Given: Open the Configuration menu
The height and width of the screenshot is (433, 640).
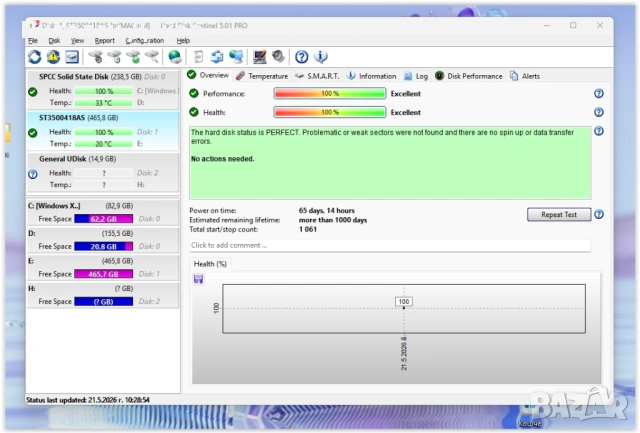Looking at the screenshot, I should (144, 40).
